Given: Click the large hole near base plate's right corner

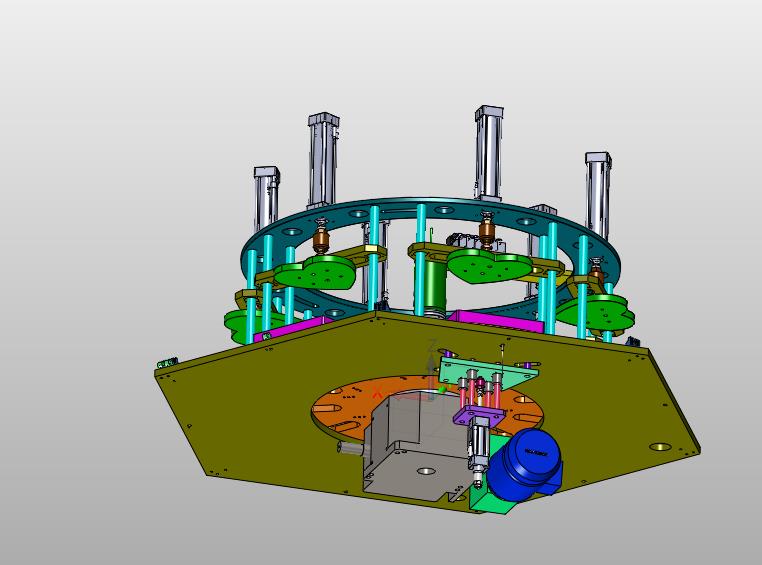Looking at the screenshot, I should pyautogui.click(x=659, y=446).
